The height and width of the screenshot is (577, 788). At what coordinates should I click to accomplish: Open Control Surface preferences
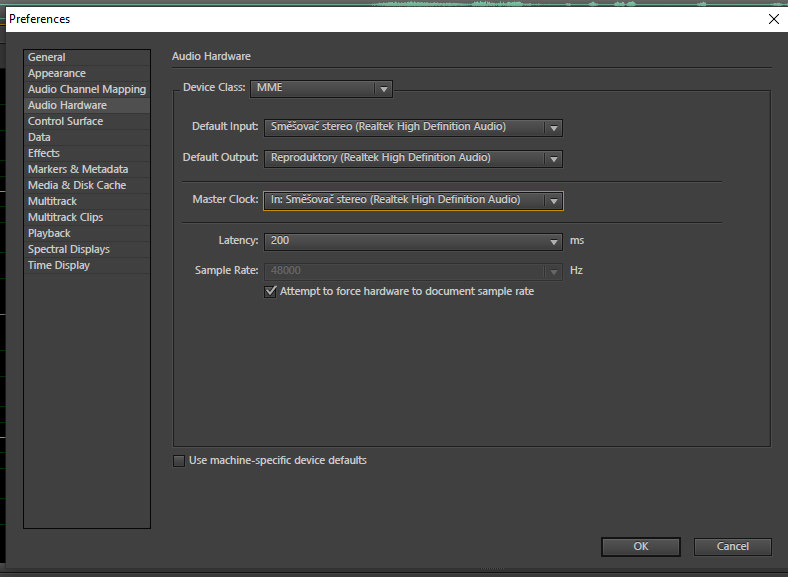[x=65, y=121]
